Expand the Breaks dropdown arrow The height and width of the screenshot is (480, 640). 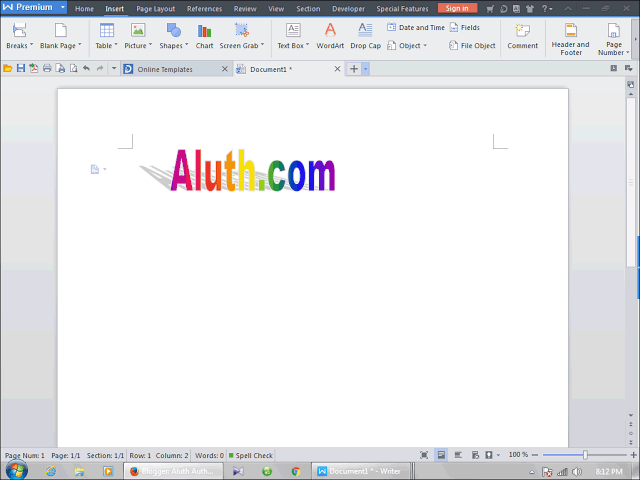31,45
